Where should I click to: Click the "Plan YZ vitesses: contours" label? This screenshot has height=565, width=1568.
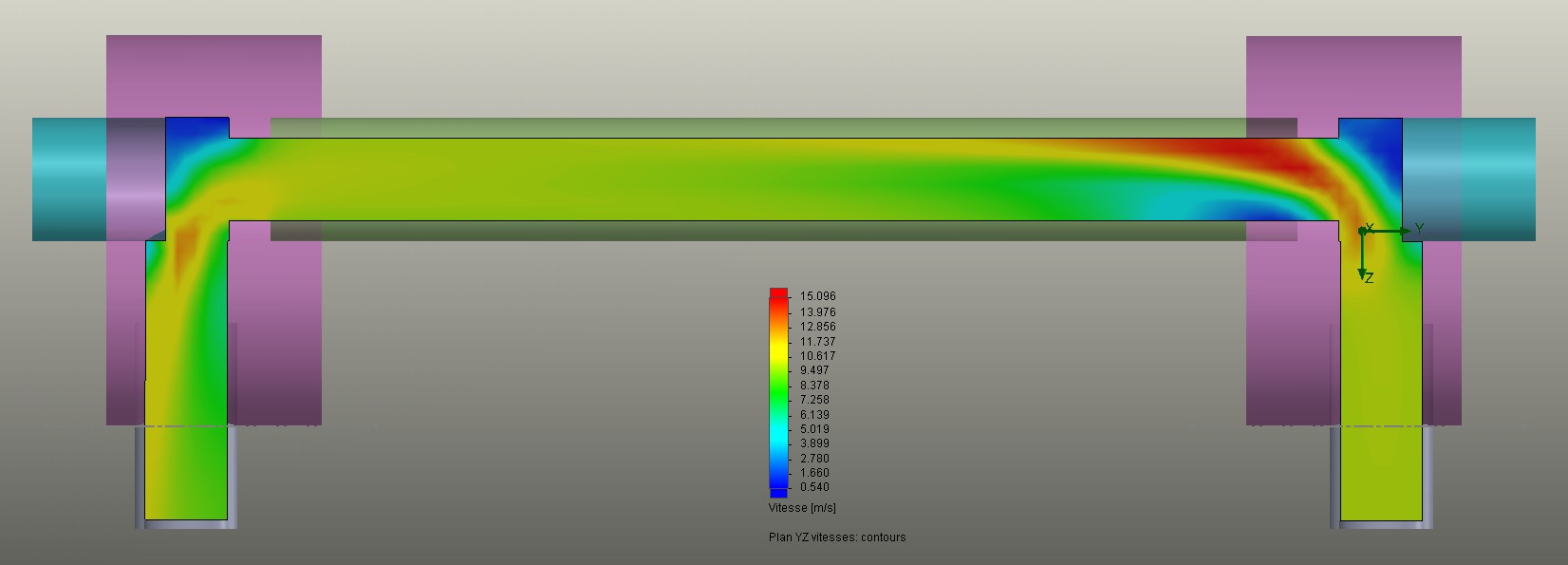click(836, 537)
